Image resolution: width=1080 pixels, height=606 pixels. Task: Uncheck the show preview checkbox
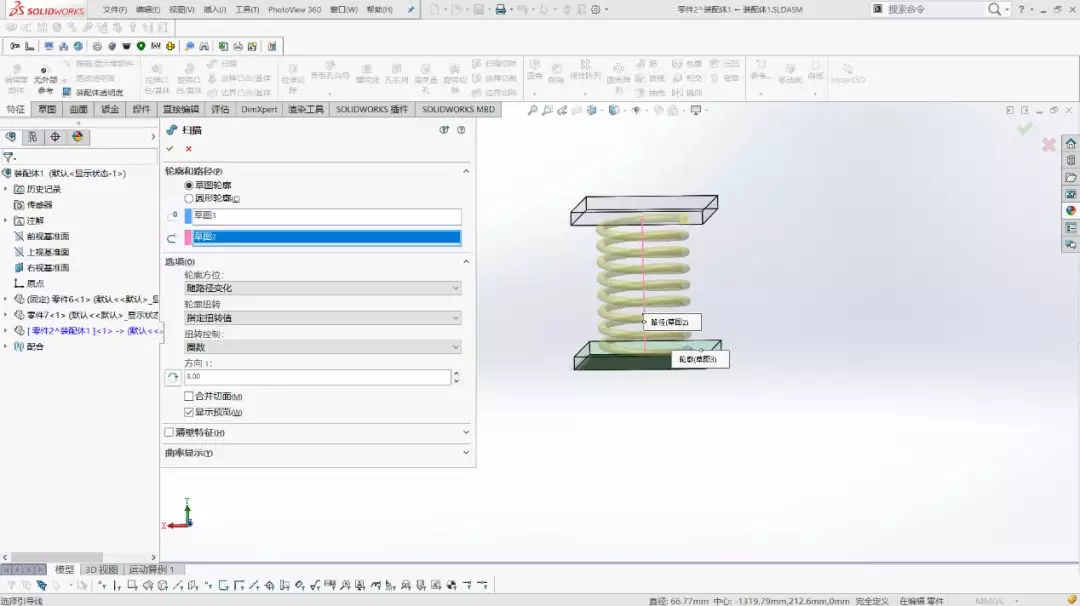189,412
